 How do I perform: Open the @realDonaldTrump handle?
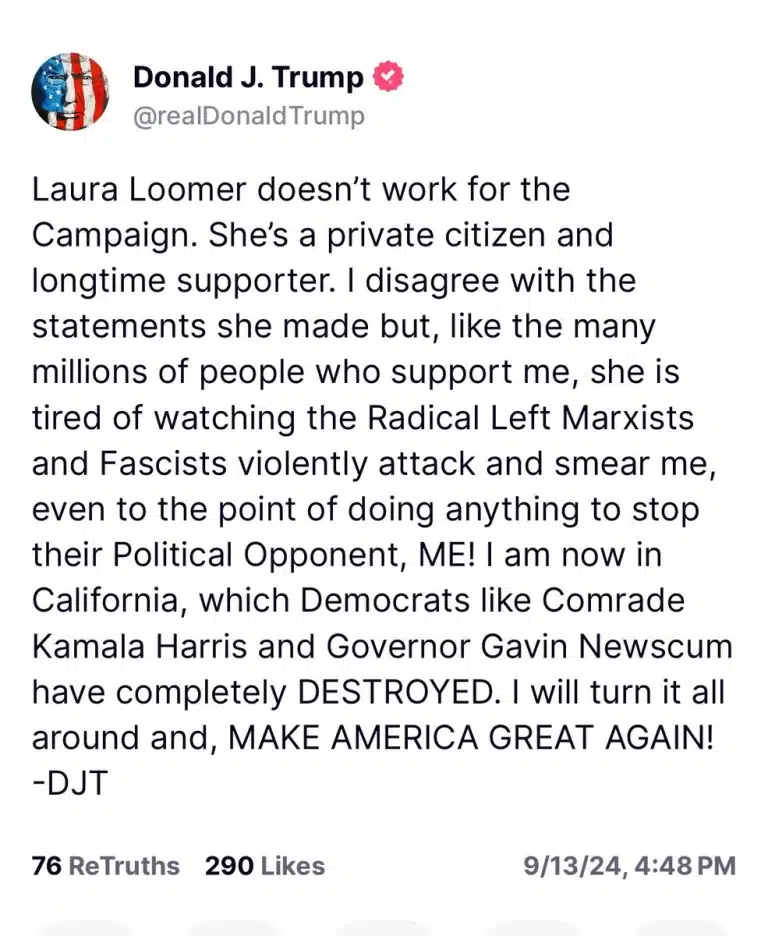point(248,116)
